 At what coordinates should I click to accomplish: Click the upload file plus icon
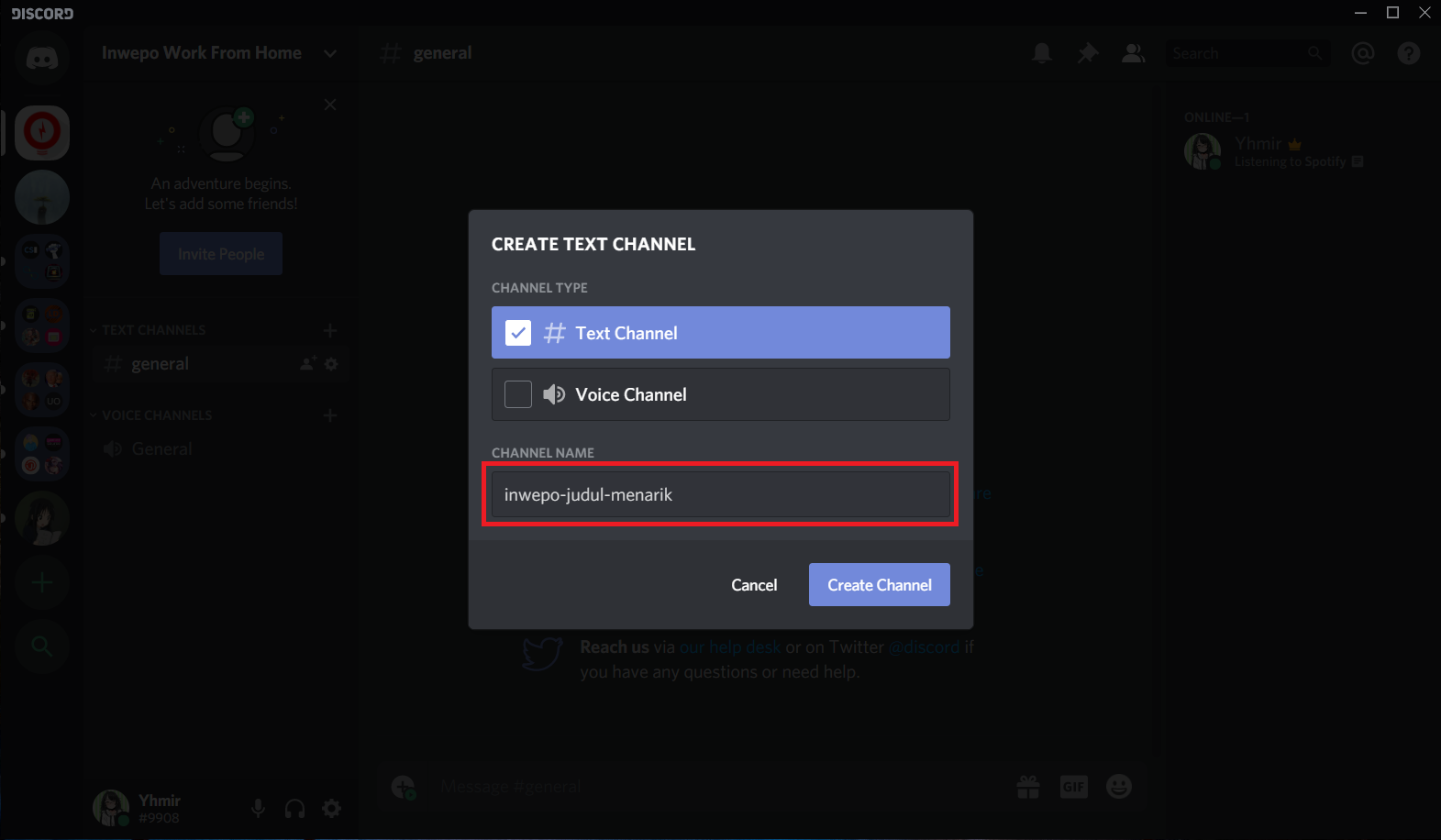click(404, 786)
